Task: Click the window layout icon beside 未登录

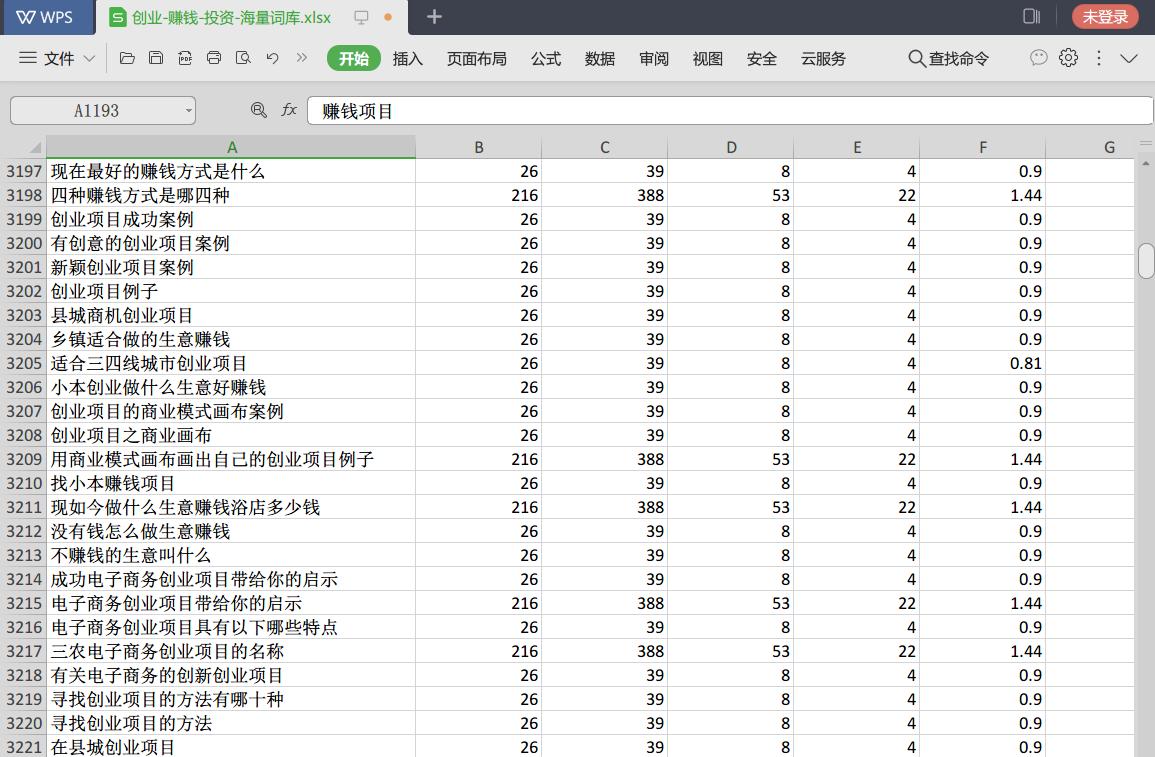Action: tap(1031, 16)
